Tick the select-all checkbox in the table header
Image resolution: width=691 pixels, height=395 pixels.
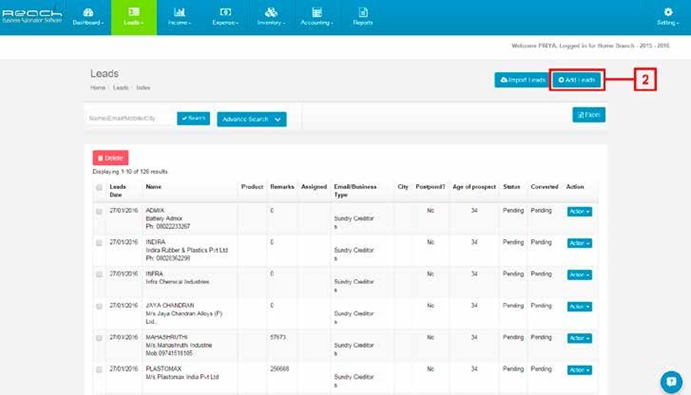click(x=99, y=187)
